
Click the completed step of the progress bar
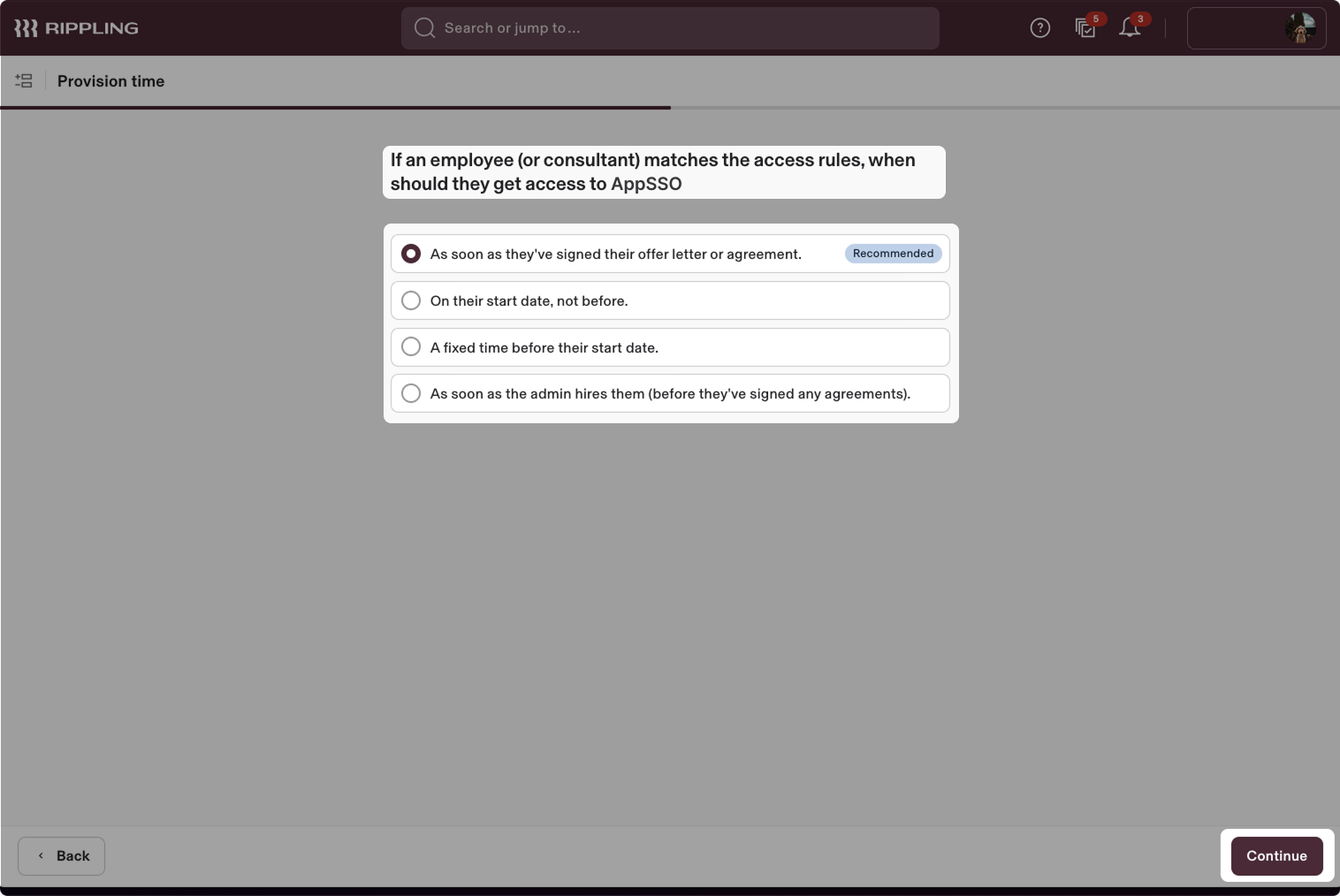tap(336, 107)
